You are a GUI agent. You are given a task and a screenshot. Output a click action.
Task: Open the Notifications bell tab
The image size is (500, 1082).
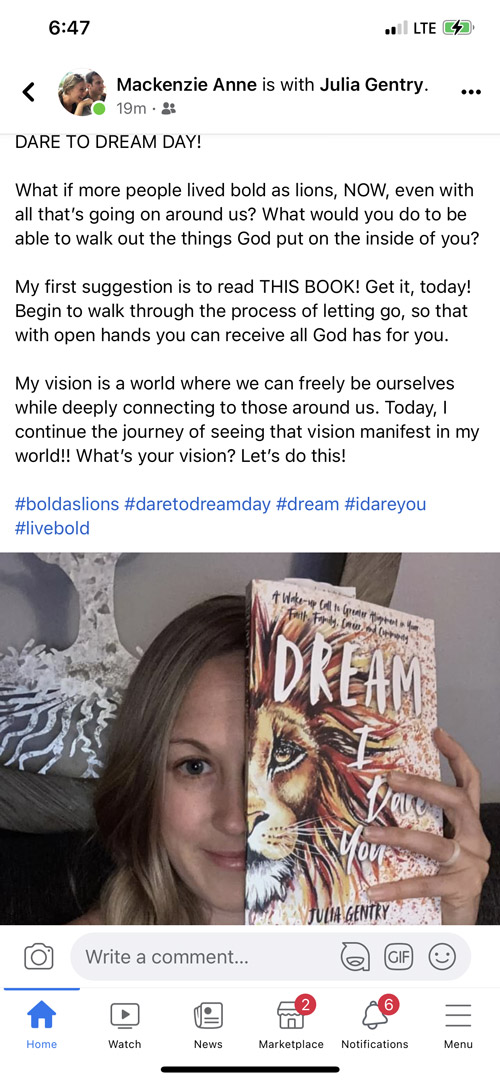[x=374, y=1023]
